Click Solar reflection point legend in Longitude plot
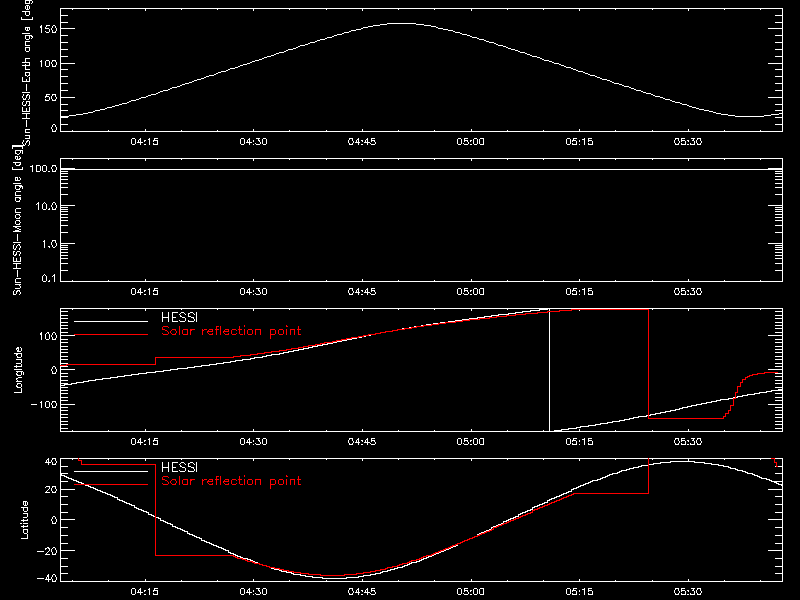Image resolution: width=800 pixels, height=600 pixels. (231, 331)
